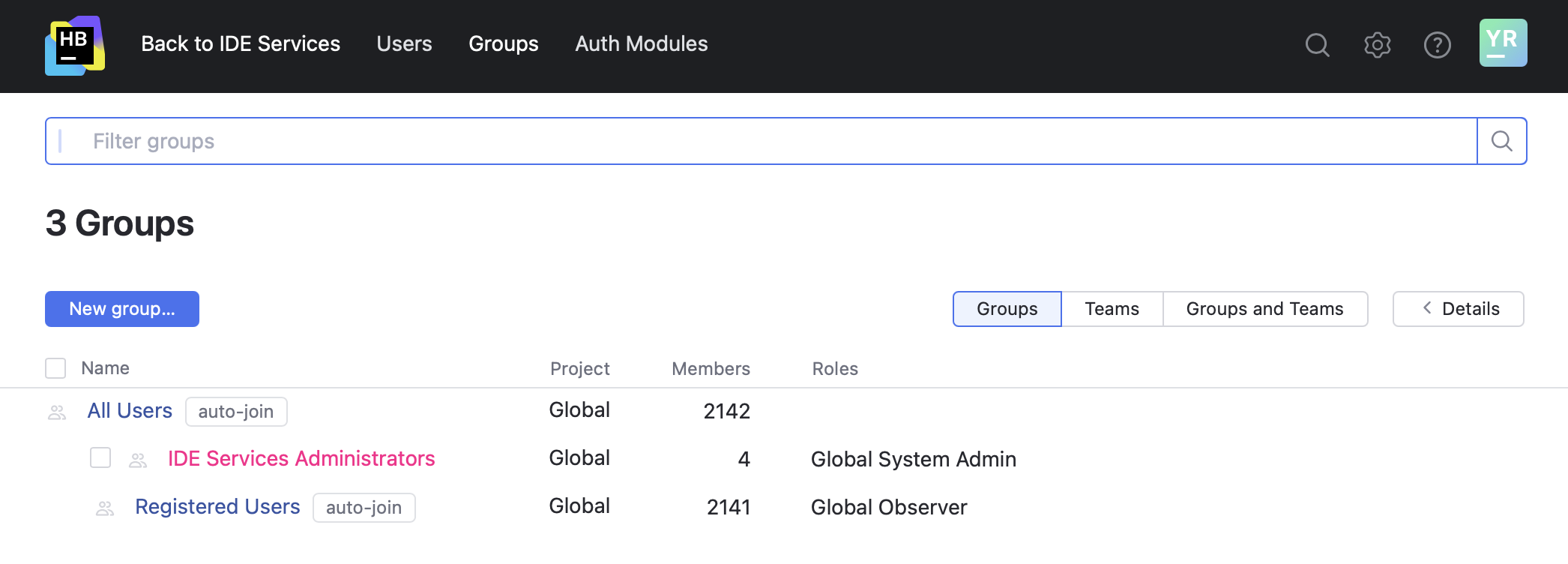
Task: Click the member count 2141
Action: point(729,507)
